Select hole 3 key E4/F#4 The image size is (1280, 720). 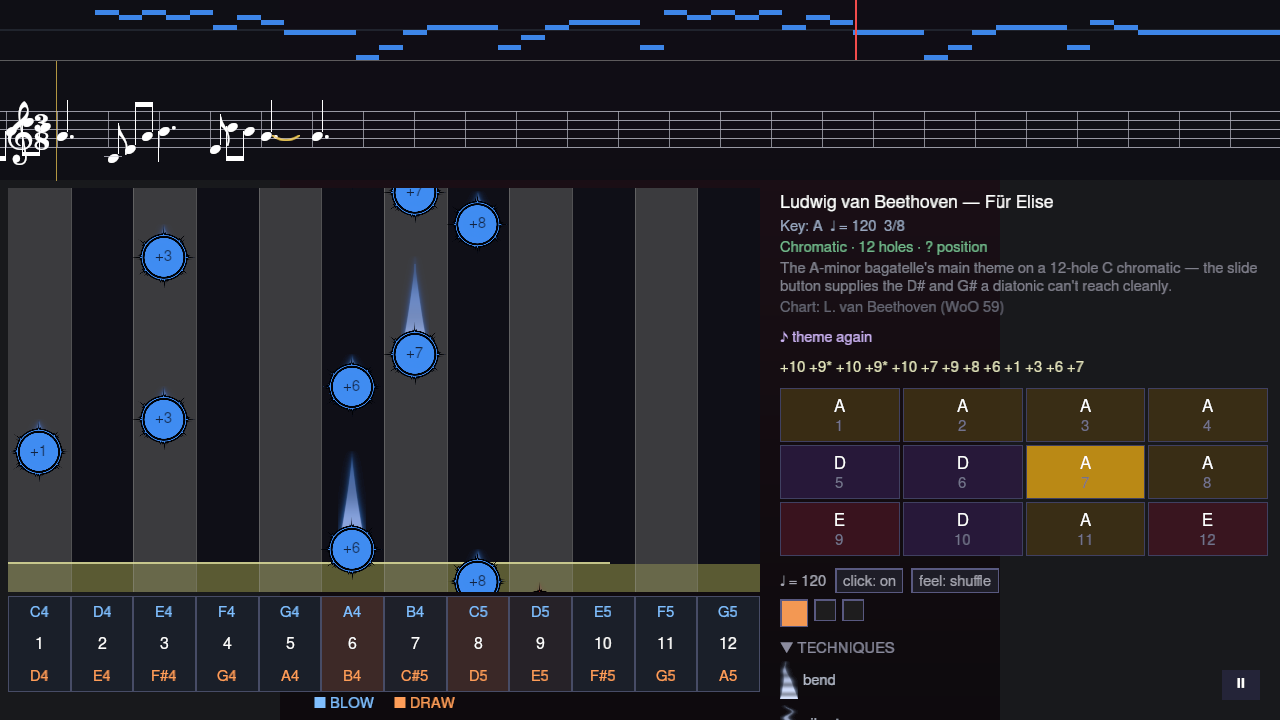tap(164, 644)
